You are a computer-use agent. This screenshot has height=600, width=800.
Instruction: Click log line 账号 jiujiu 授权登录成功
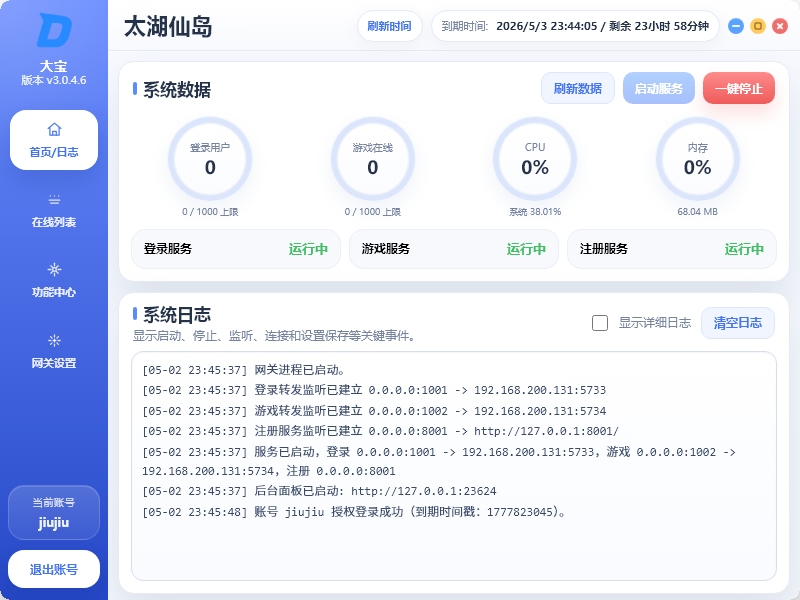click(x=355, y=512)
